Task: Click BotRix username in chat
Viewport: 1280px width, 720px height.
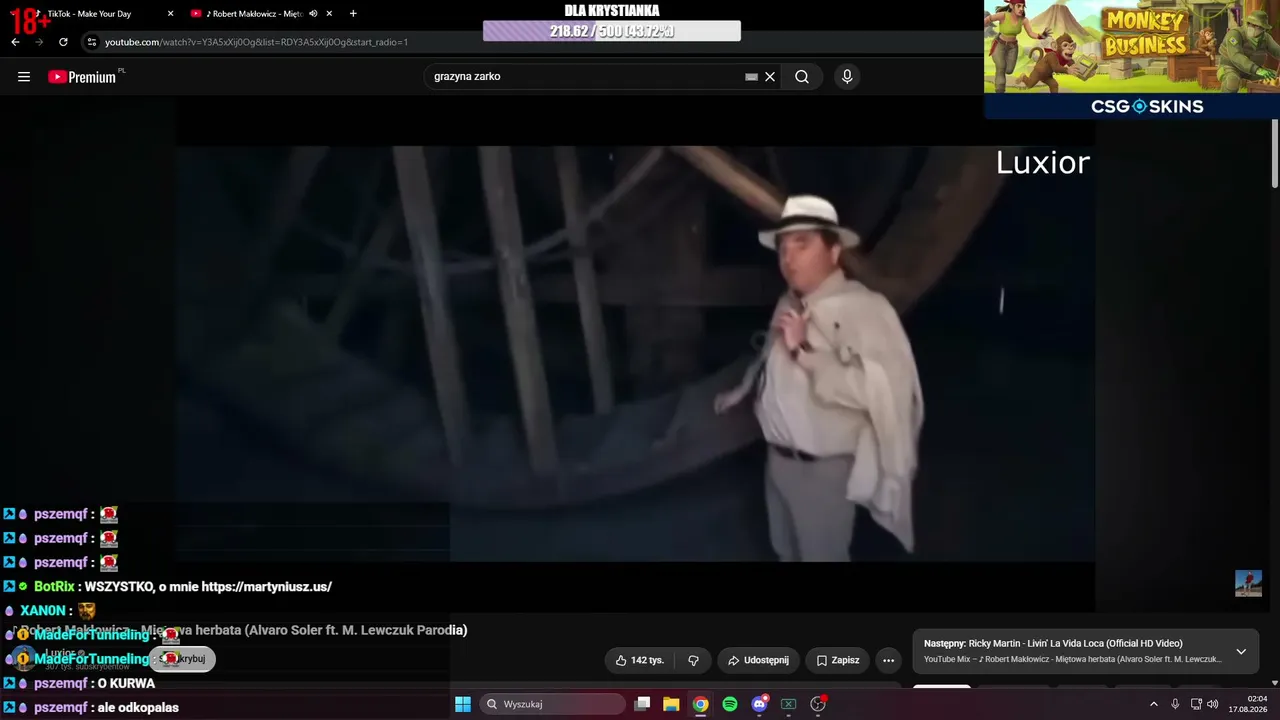Action: click(54, 587)
